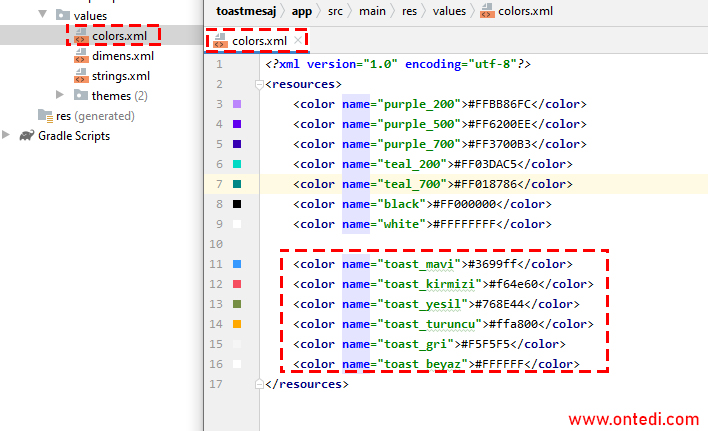The image size is (708, 431).
Task: Expand the themes (2) folder
Action: click(x=60, y=95)
